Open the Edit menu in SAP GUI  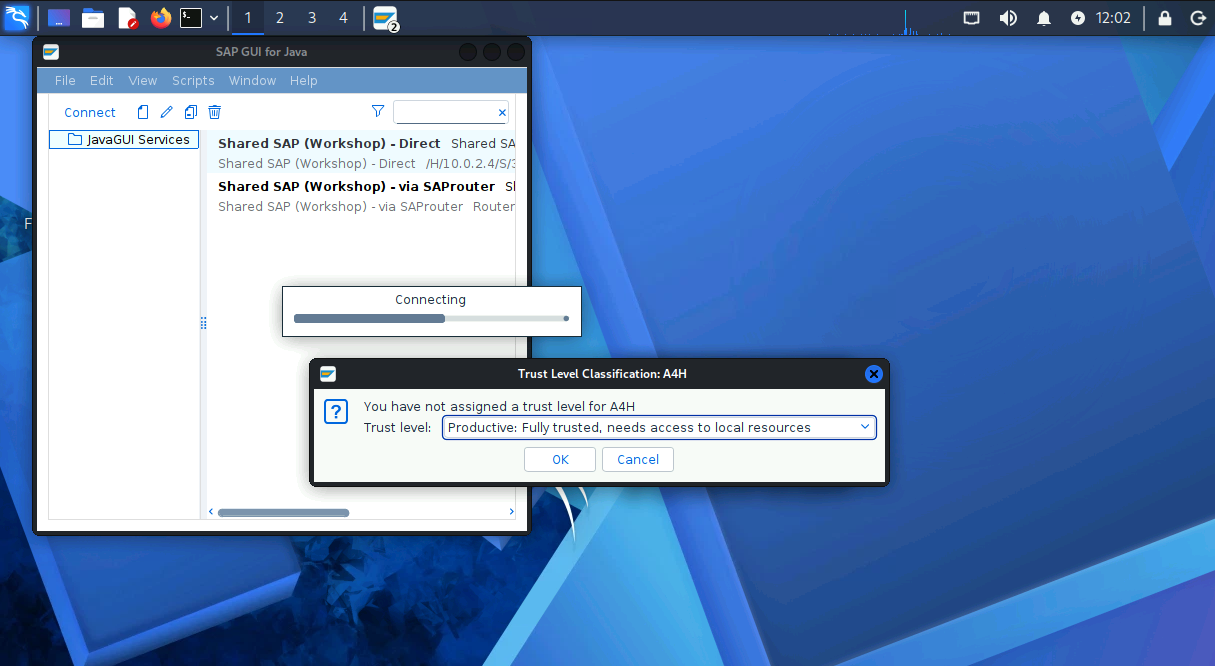click(102, 81)
